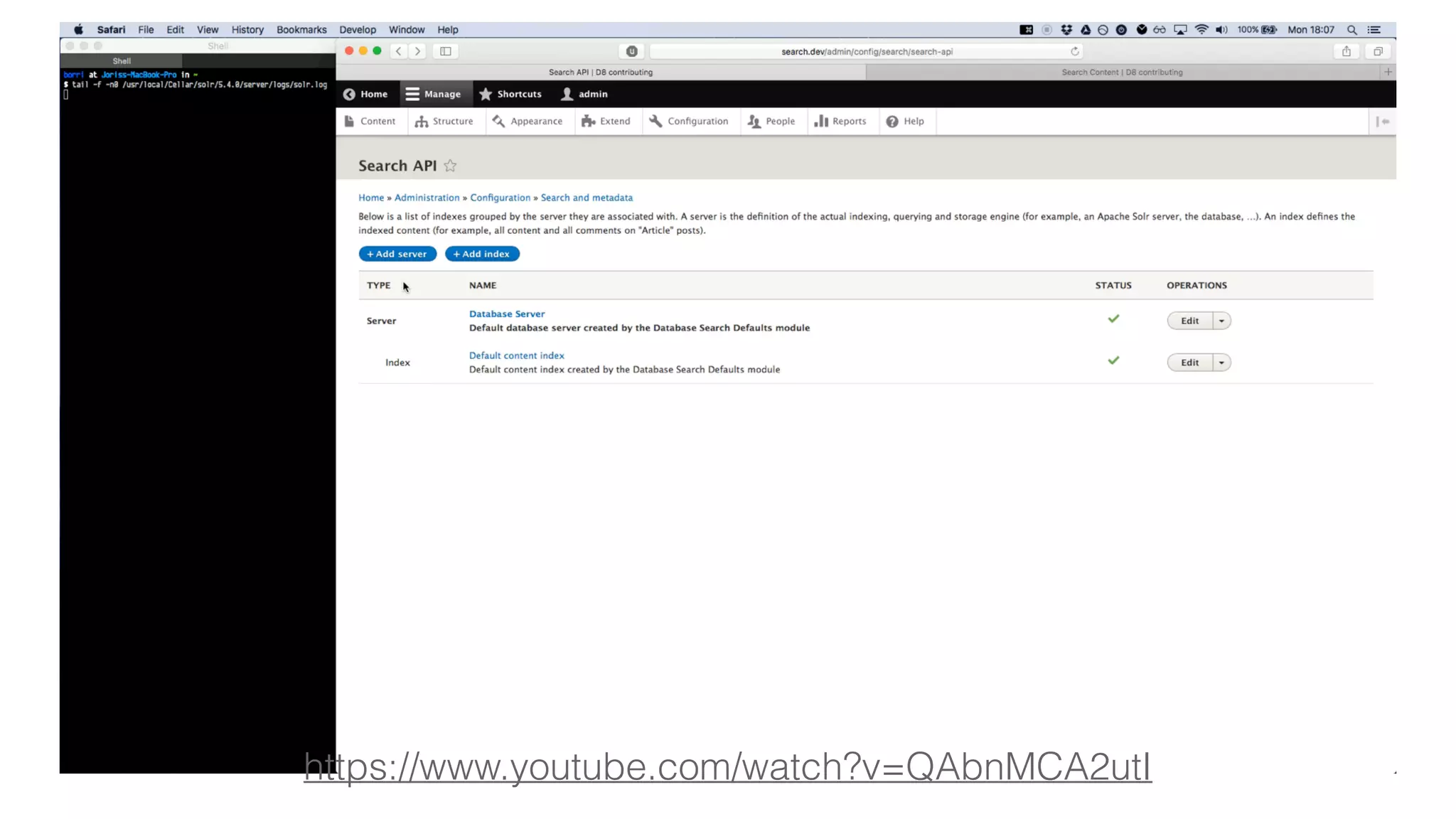Viewport: 1456px width, 819px height.
Task: Edit the Default content index
Action: coord(1190,363)
